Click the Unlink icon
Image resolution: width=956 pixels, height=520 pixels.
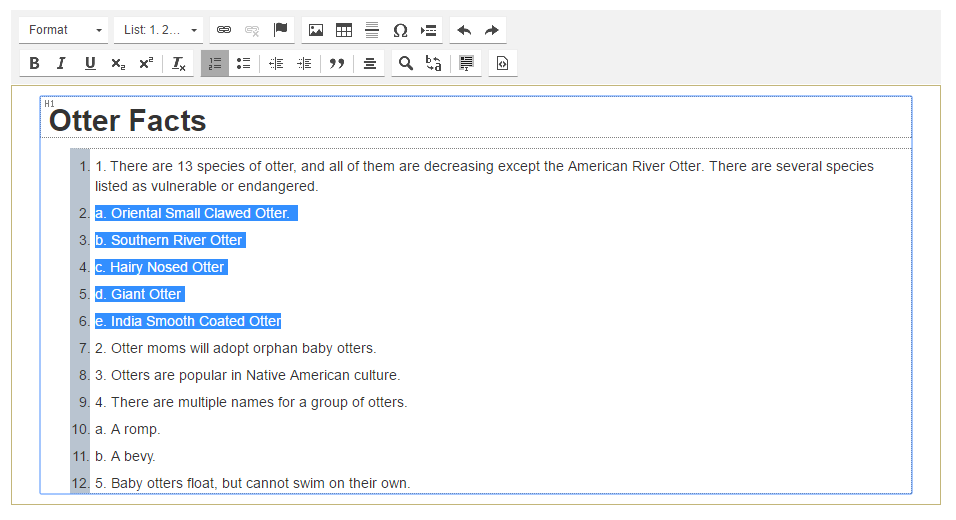coord(252,30)
